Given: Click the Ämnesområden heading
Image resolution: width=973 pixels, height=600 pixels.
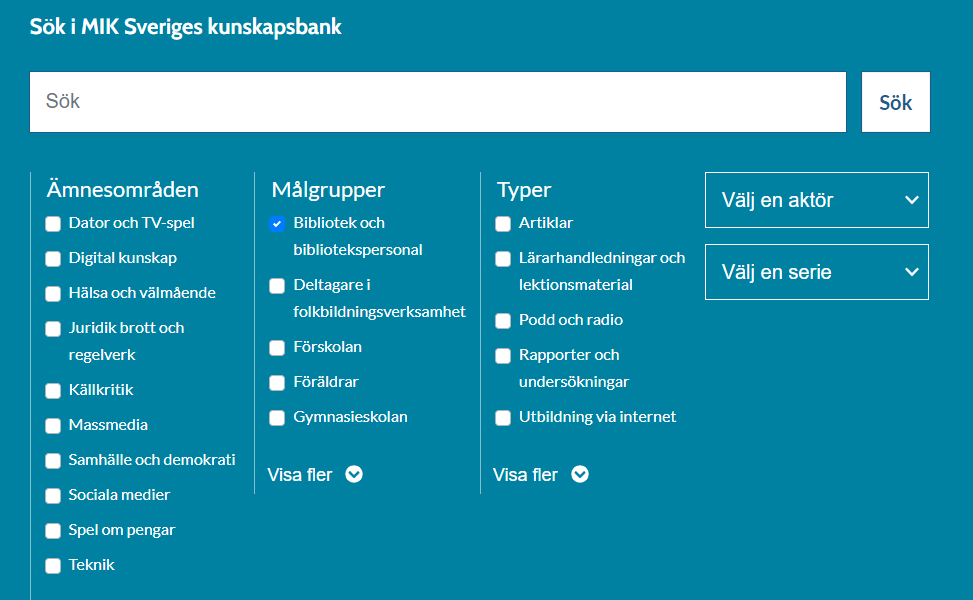Looking at the screenshot, I should tap(123, 189).
